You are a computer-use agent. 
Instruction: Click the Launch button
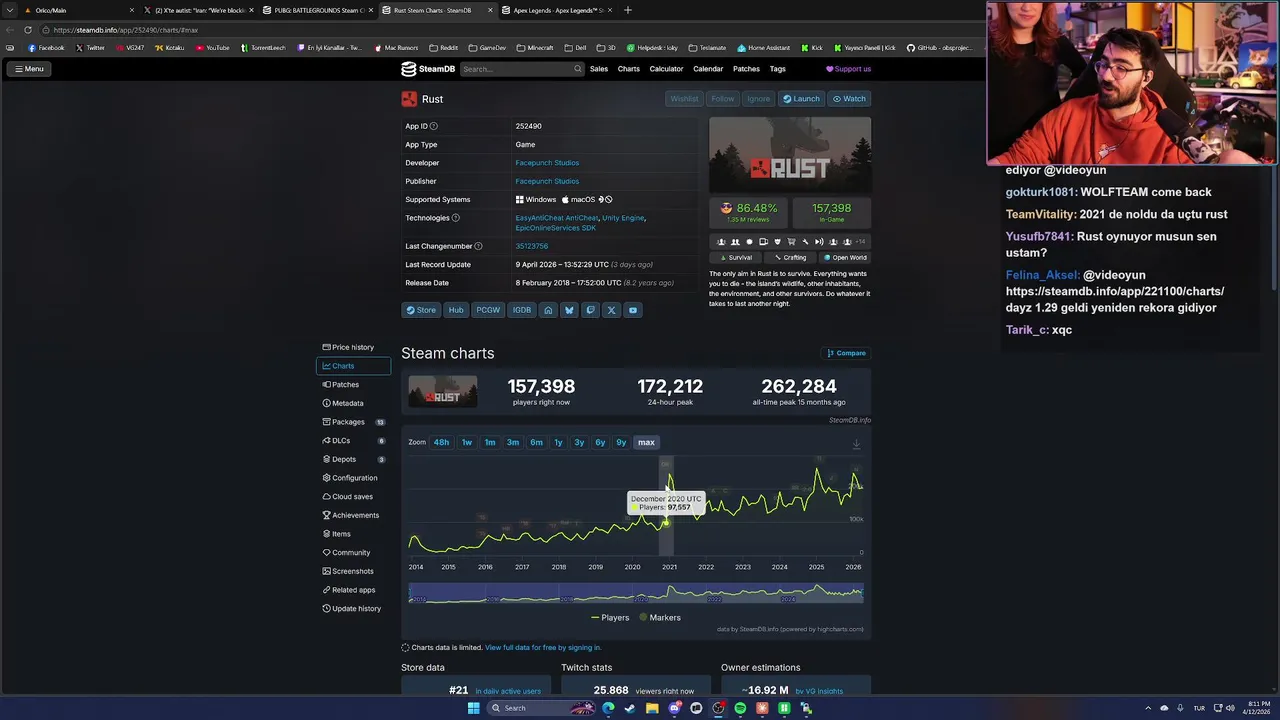(801, 99)
